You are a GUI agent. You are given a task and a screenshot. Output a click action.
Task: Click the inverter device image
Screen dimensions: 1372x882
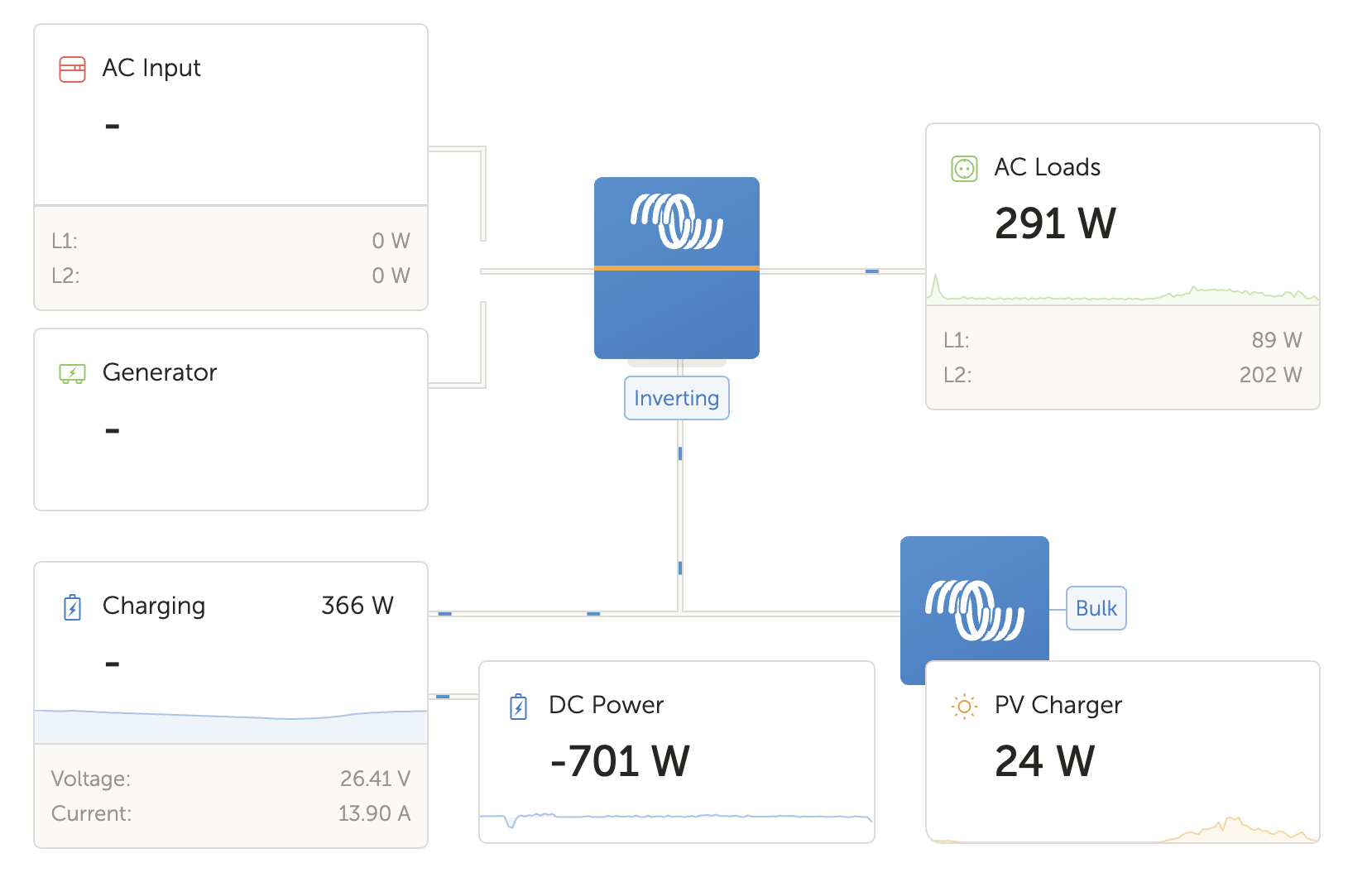(x=677, y=268)
